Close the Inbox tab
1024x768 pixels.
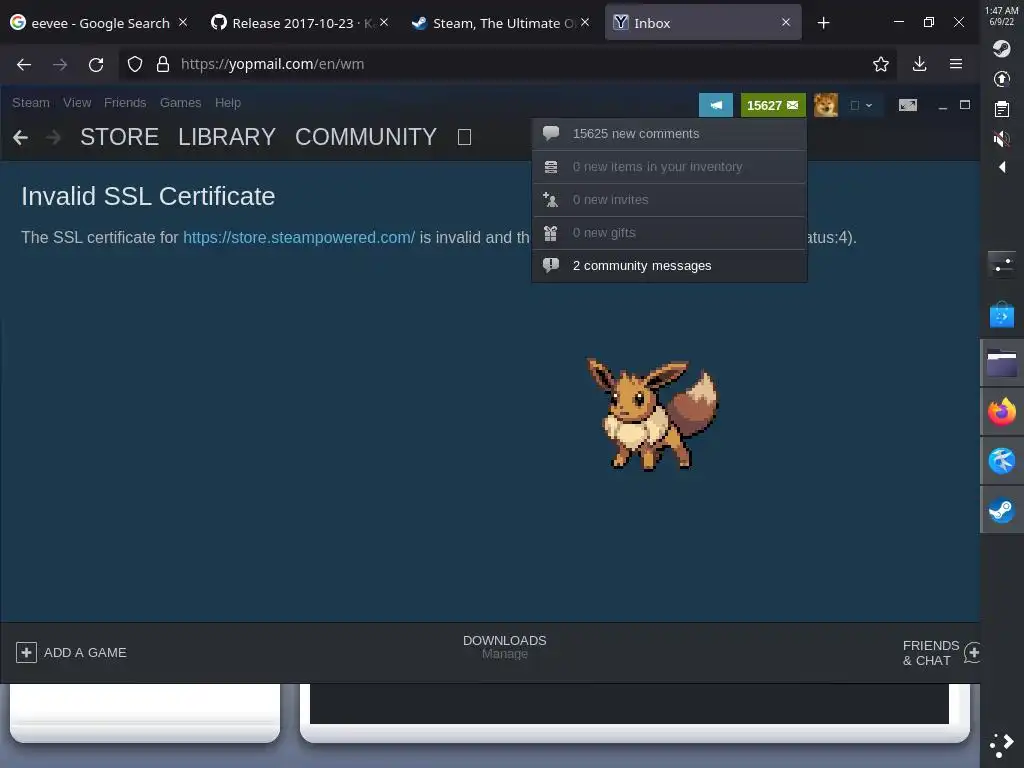(x=786, y=22)
